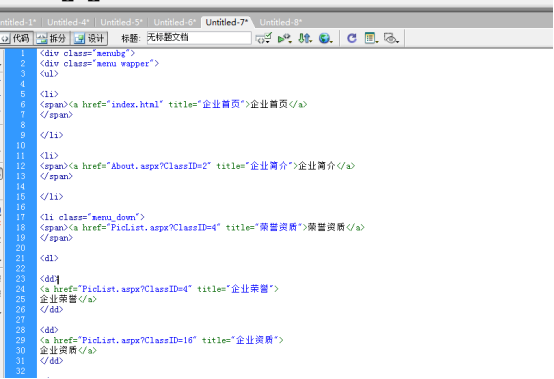Open the Untitled-6 document tab
The height and width of the screenshot is (379, 554).
click(x=175, y=22)
